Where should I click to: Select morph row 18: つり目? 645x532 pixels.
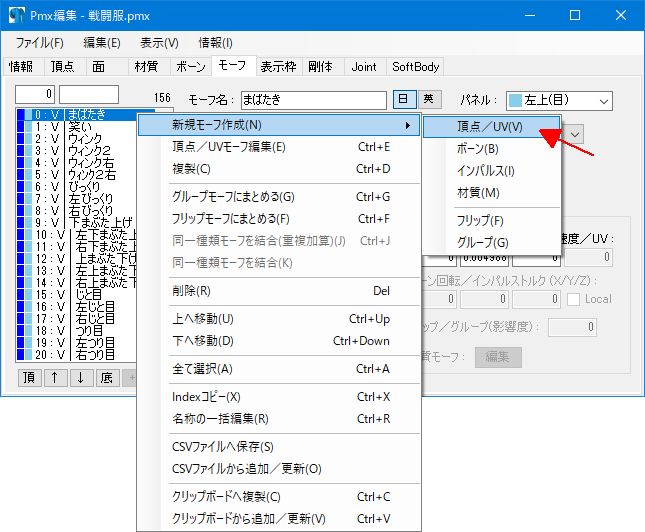(x=77, y=331)
